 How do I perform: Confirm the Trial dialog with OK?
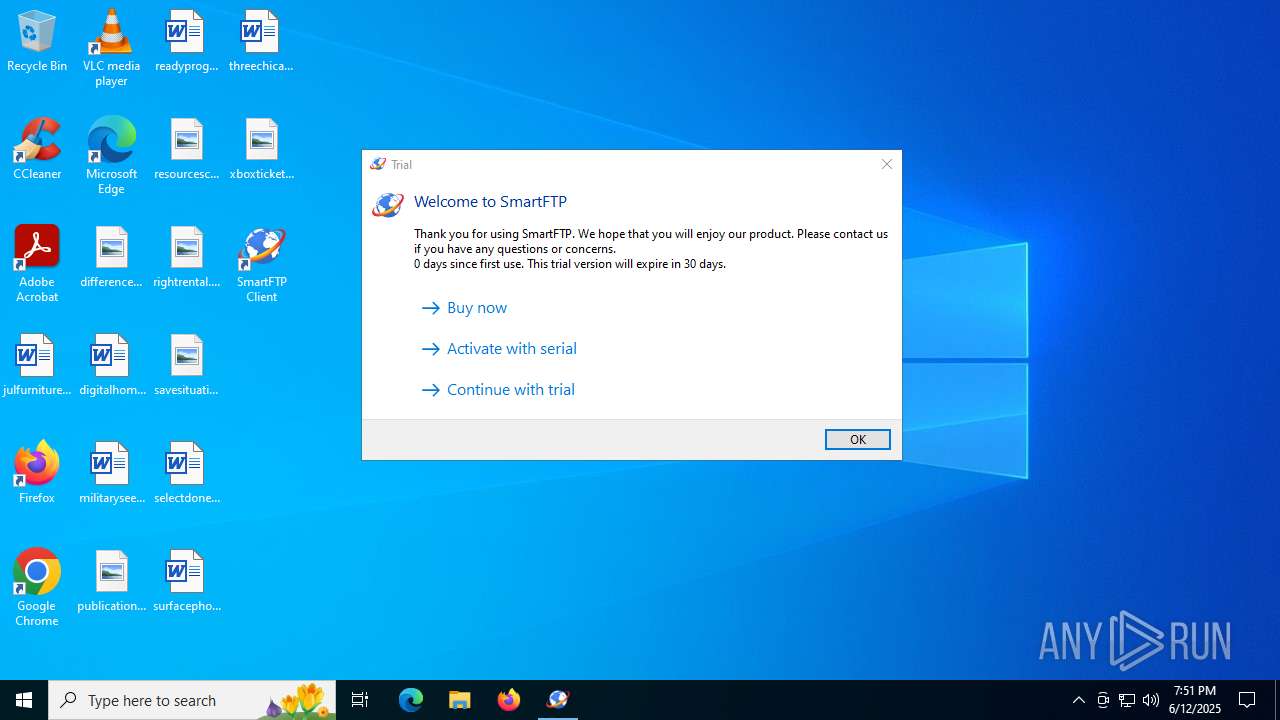[x=857, y=440]
